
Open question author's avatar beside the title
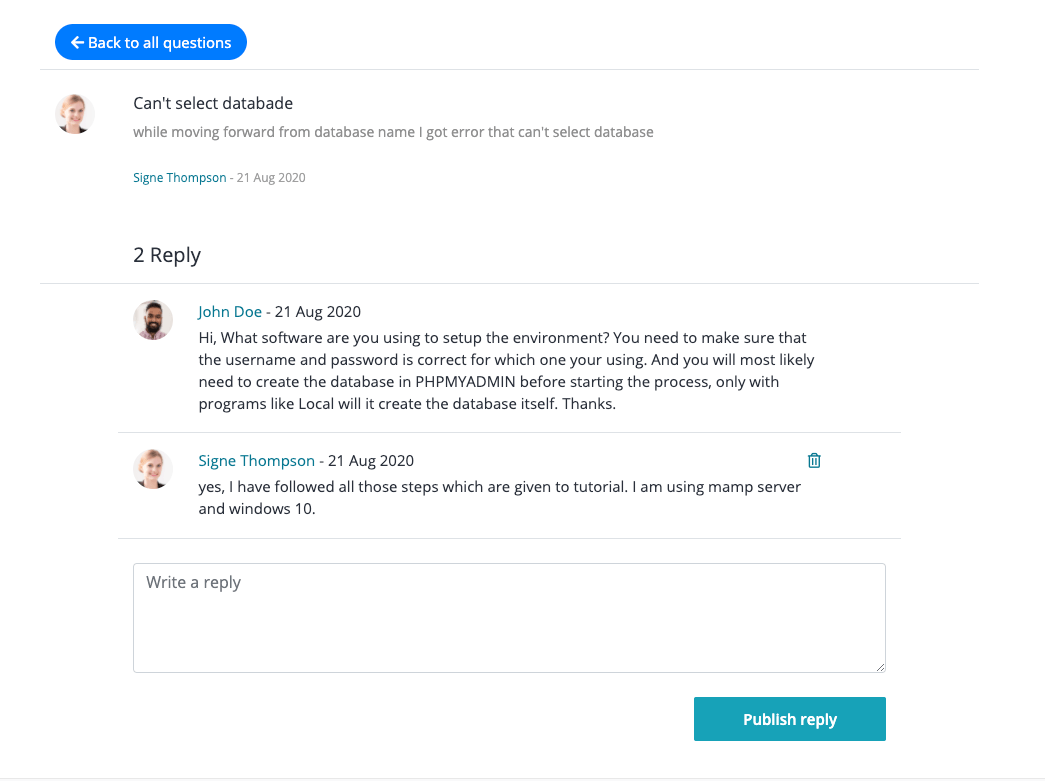[75, 115]
